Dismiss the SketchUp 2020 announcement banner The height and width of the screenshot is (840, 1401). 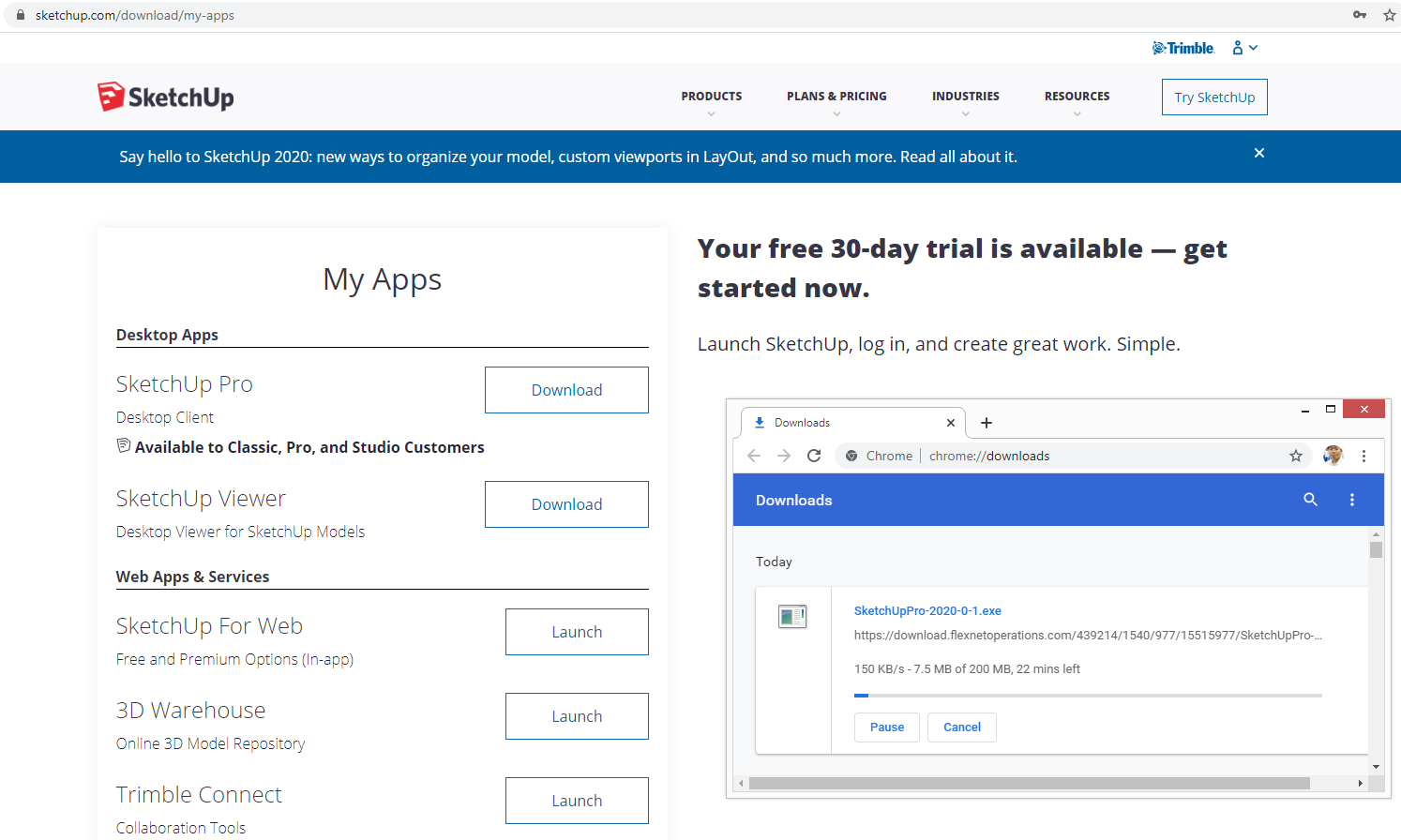pos(1259,153)
